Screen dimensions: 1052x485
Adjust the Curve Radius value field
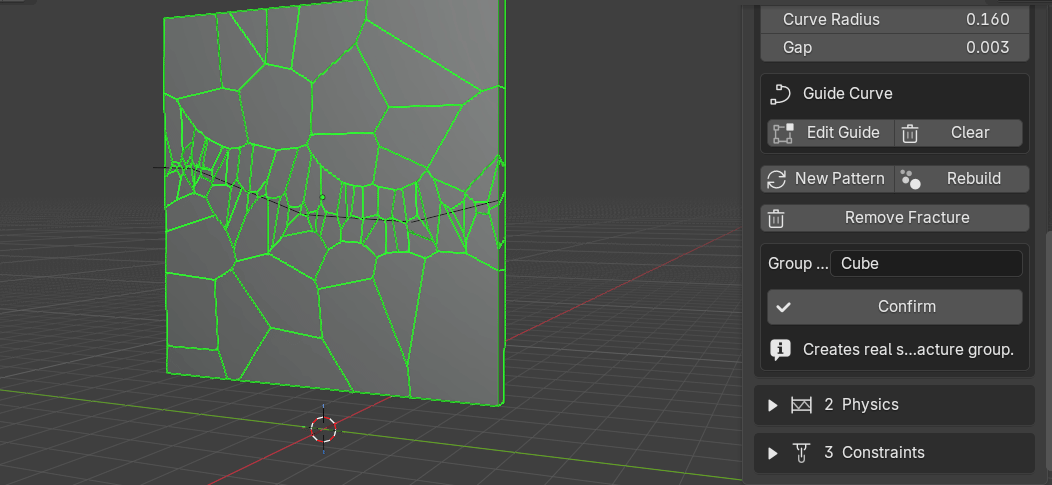click(x=895, y=19)
